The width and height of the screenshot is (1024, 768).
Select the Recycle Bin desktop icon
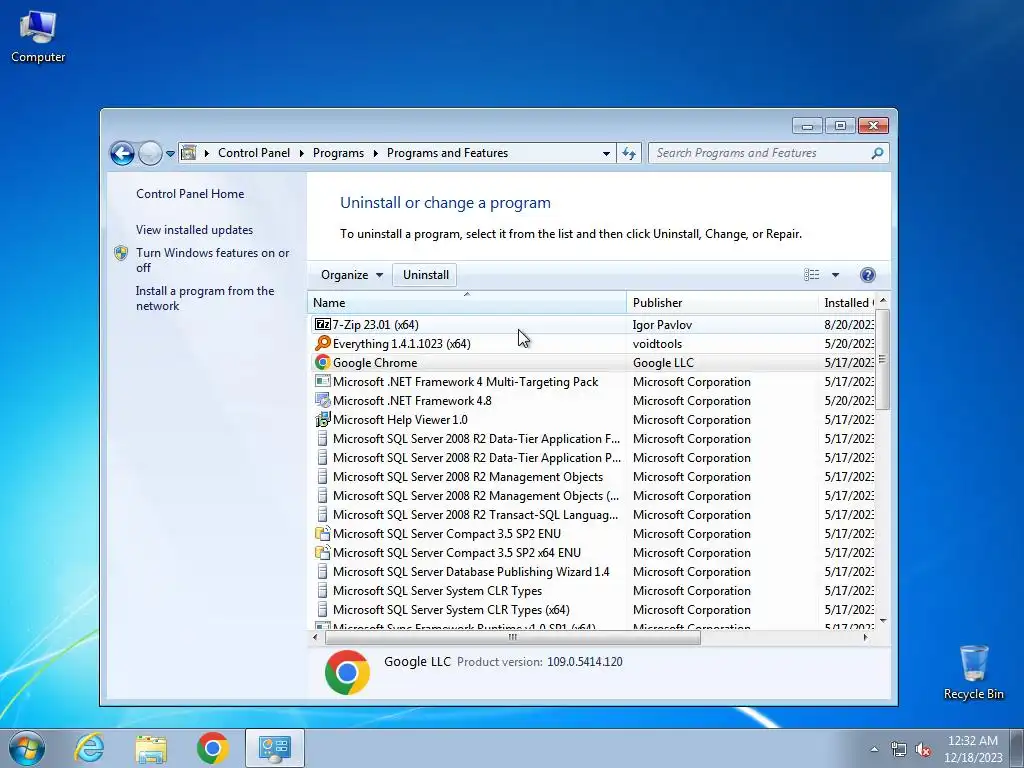[973, 673]
